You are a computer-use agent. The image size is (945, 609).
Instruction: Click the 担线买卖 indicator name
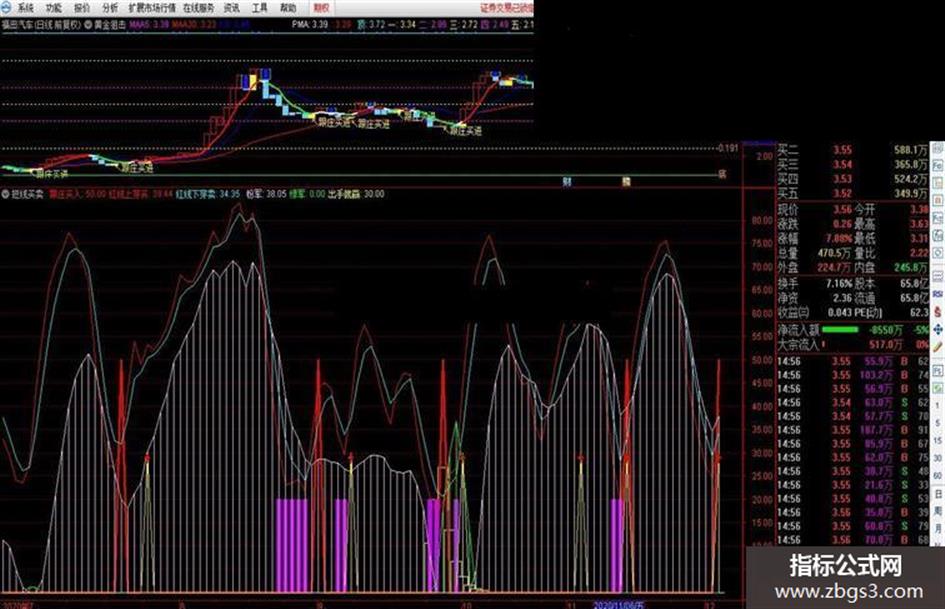point(27,194)
